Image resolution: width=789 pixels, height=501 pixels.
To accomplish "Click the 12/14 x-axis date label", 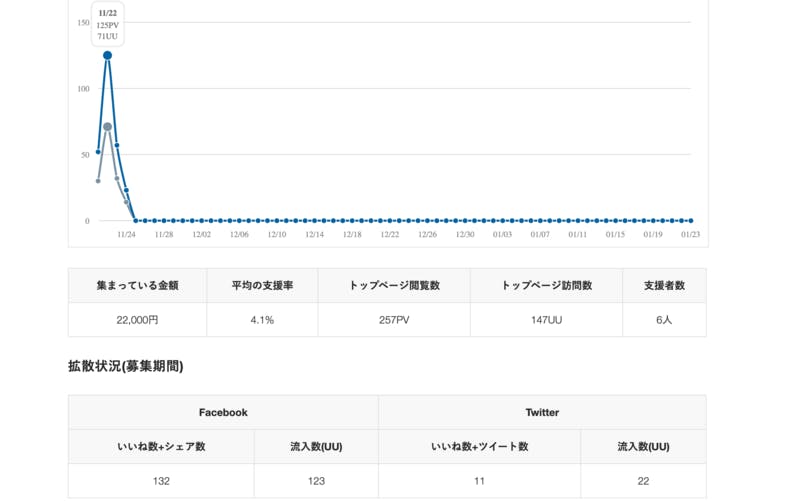I will coord(314,235).
